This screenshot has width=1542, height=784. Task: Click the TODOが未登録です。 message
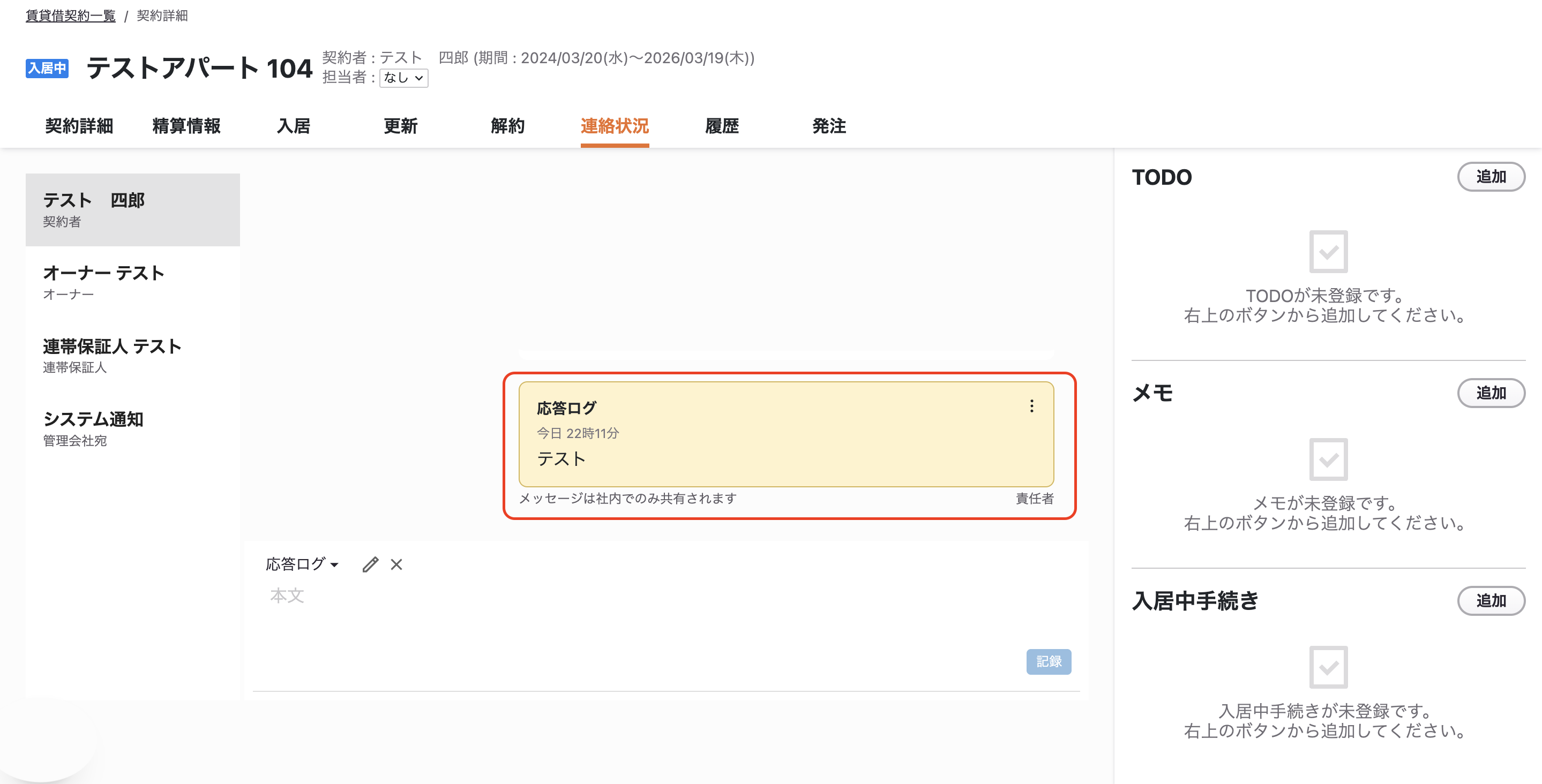click(x=1324, y=296)
